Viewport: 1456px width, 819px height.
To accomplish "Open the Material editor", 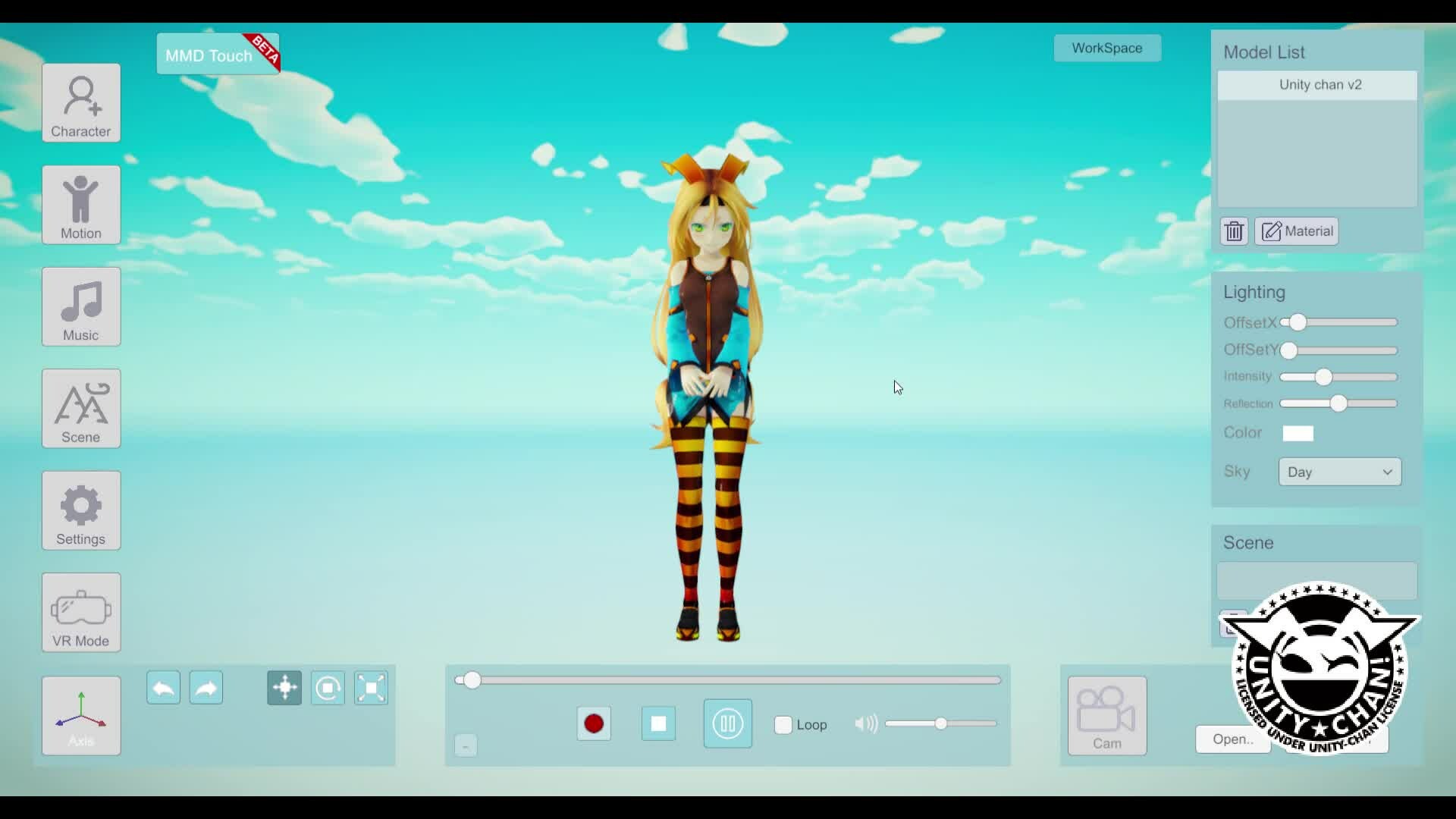I will [1297, 231].
